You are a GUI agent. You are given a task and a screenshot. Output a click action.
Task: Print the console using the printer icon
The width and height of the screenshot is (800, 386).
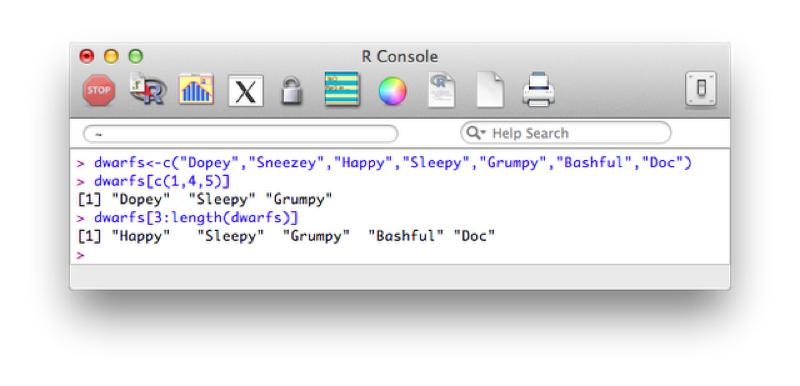[x=539, y=90]
